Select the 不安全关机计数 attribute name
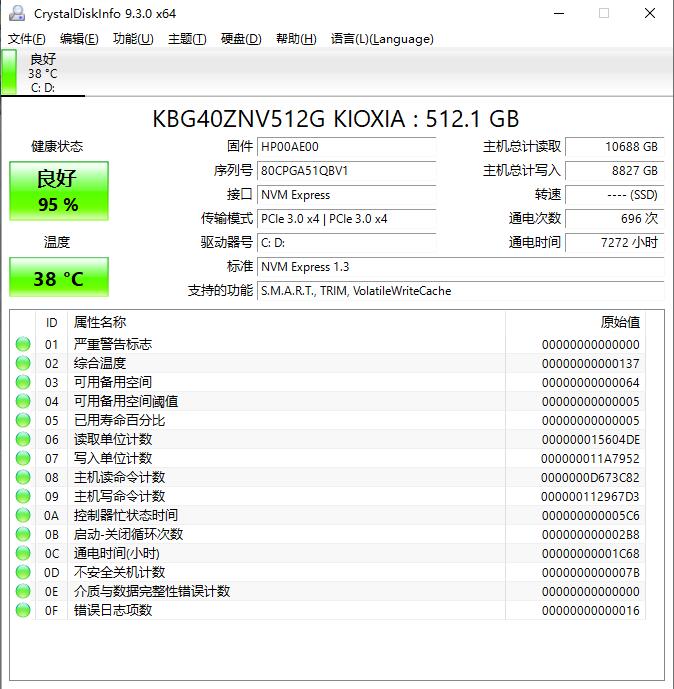The image size is (674, 689). pyautogui.click(x=119, y=572)
